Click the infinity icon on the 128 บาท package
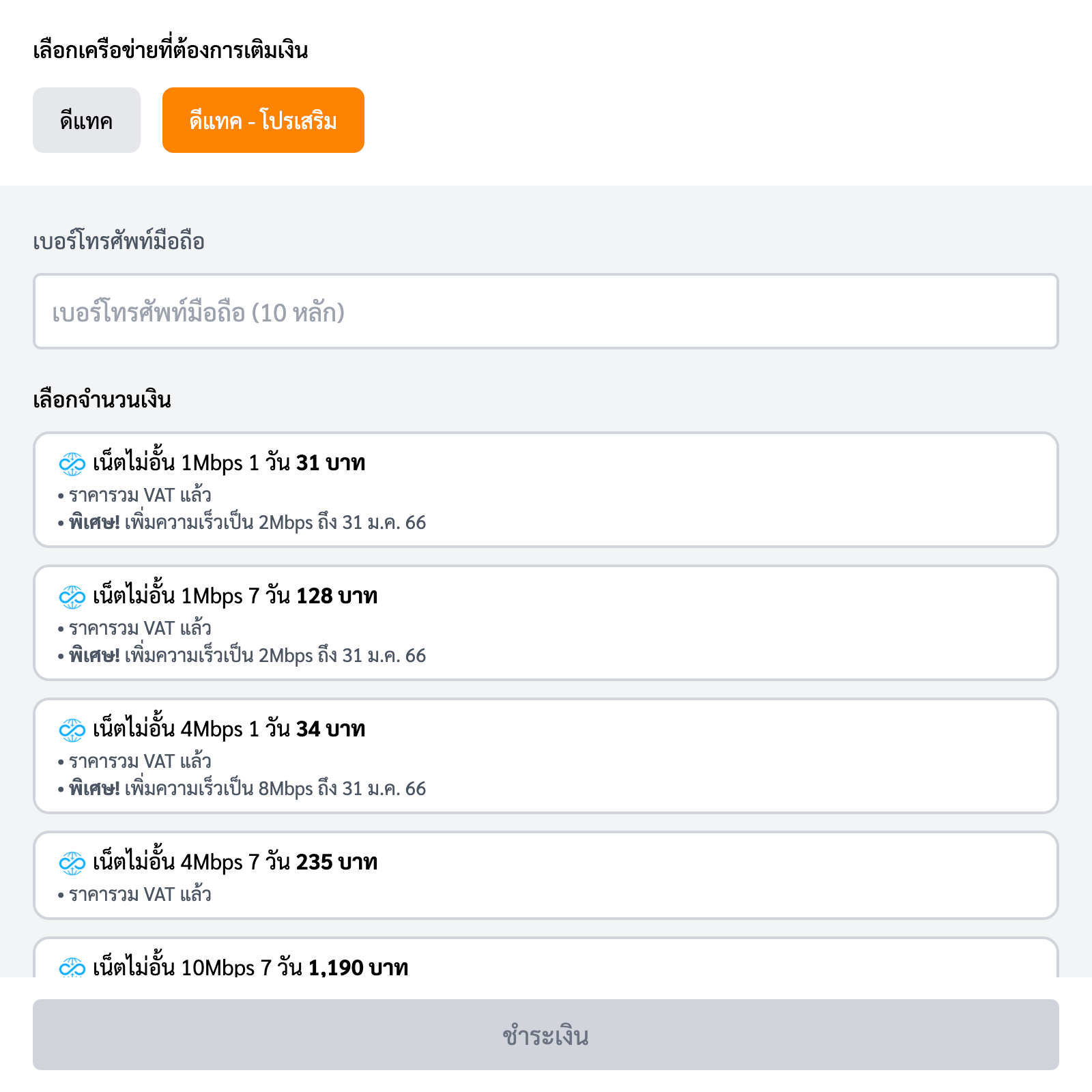The height and width of the screenshot is (1092, 1092). pyautogui.click(x=72, y=597)
